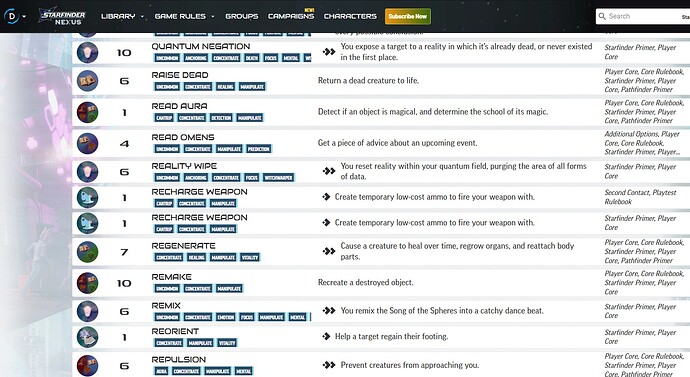The image size is (690, 377).
Task: Click 'Get a piece of advice' description
Action: [397, 143]
